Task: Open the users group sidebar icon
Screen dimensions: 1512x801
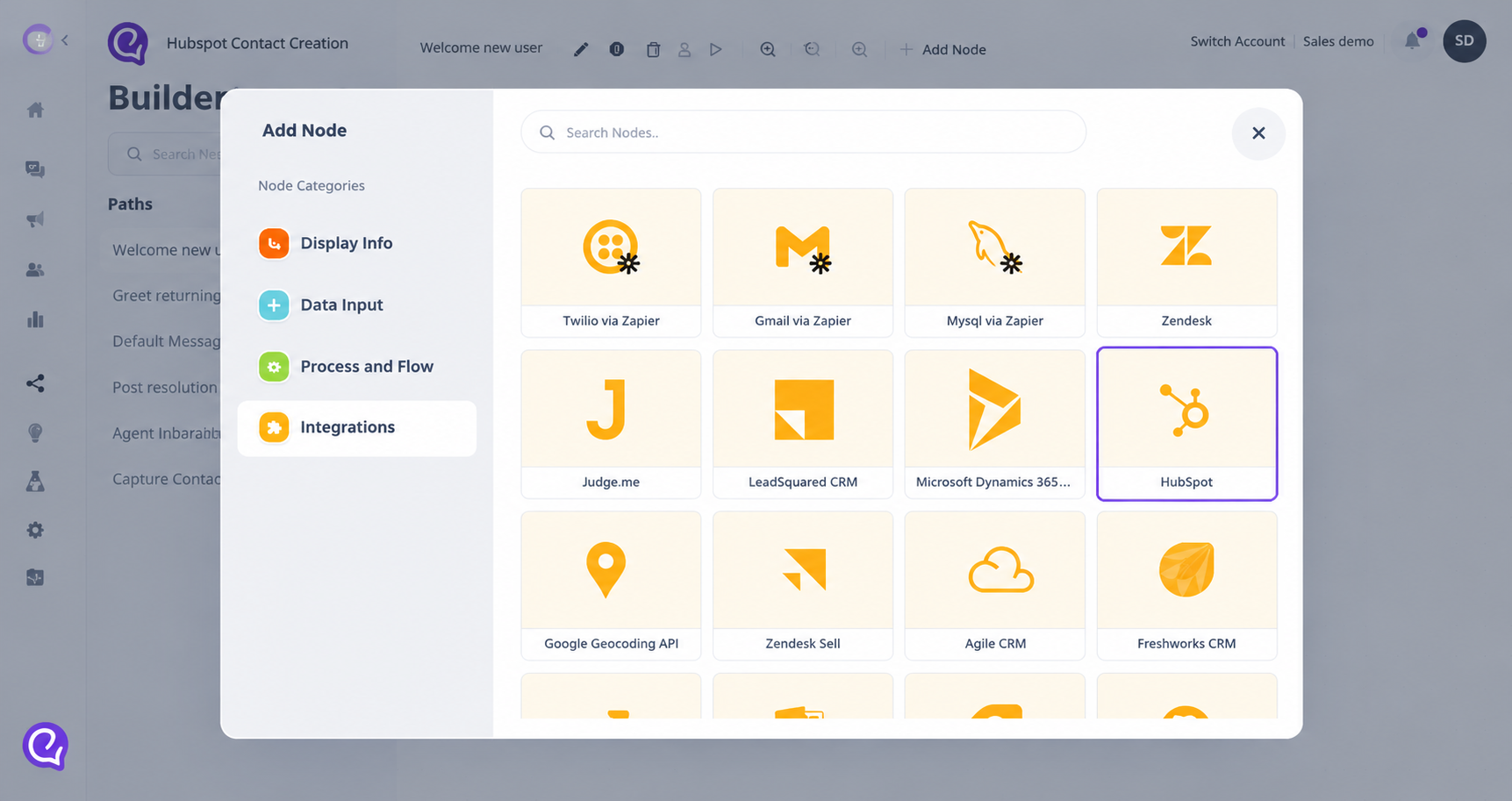Action: [x=35, y=270]
